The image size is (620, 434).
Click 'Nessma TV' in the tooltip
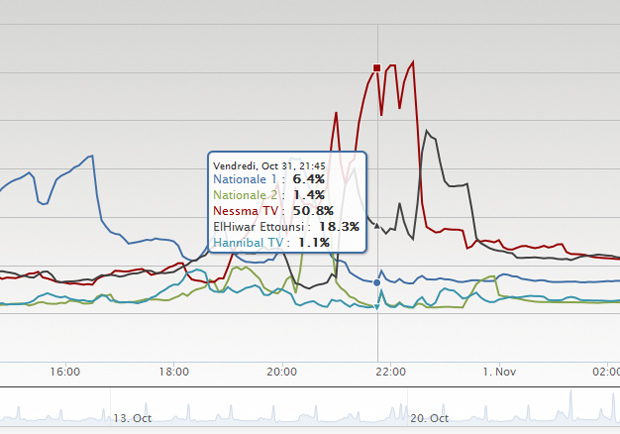pyautogui.click(x=246, y=211)
